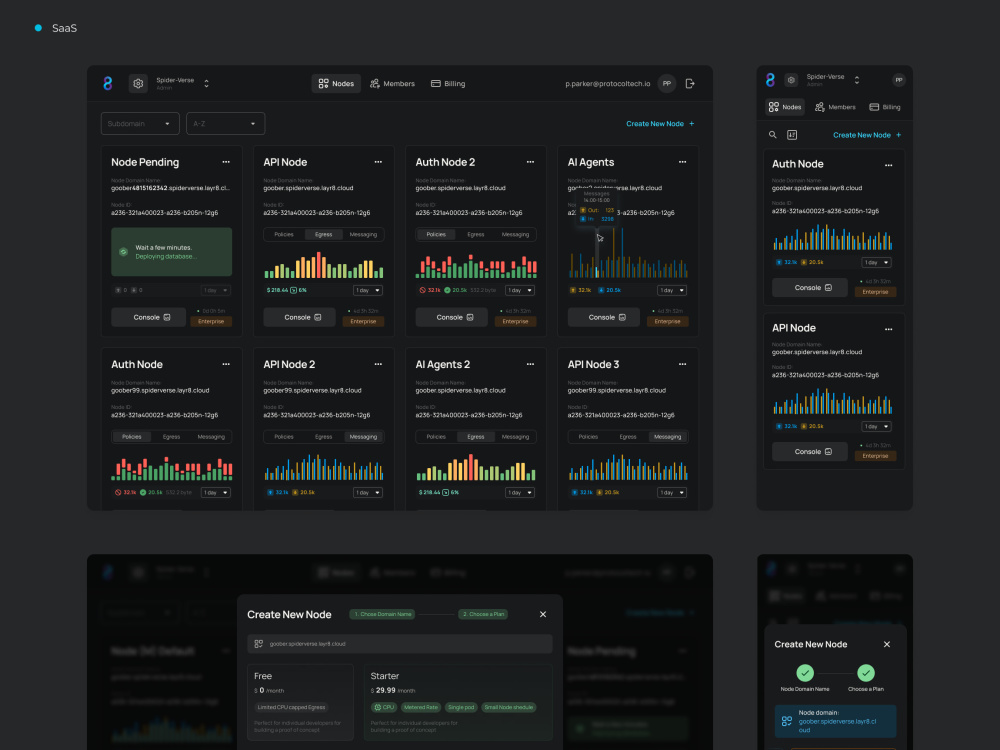The image size is (1000, 750).
Task: Open settings gear in mobile panel header
Action: [x=791, y=80]
